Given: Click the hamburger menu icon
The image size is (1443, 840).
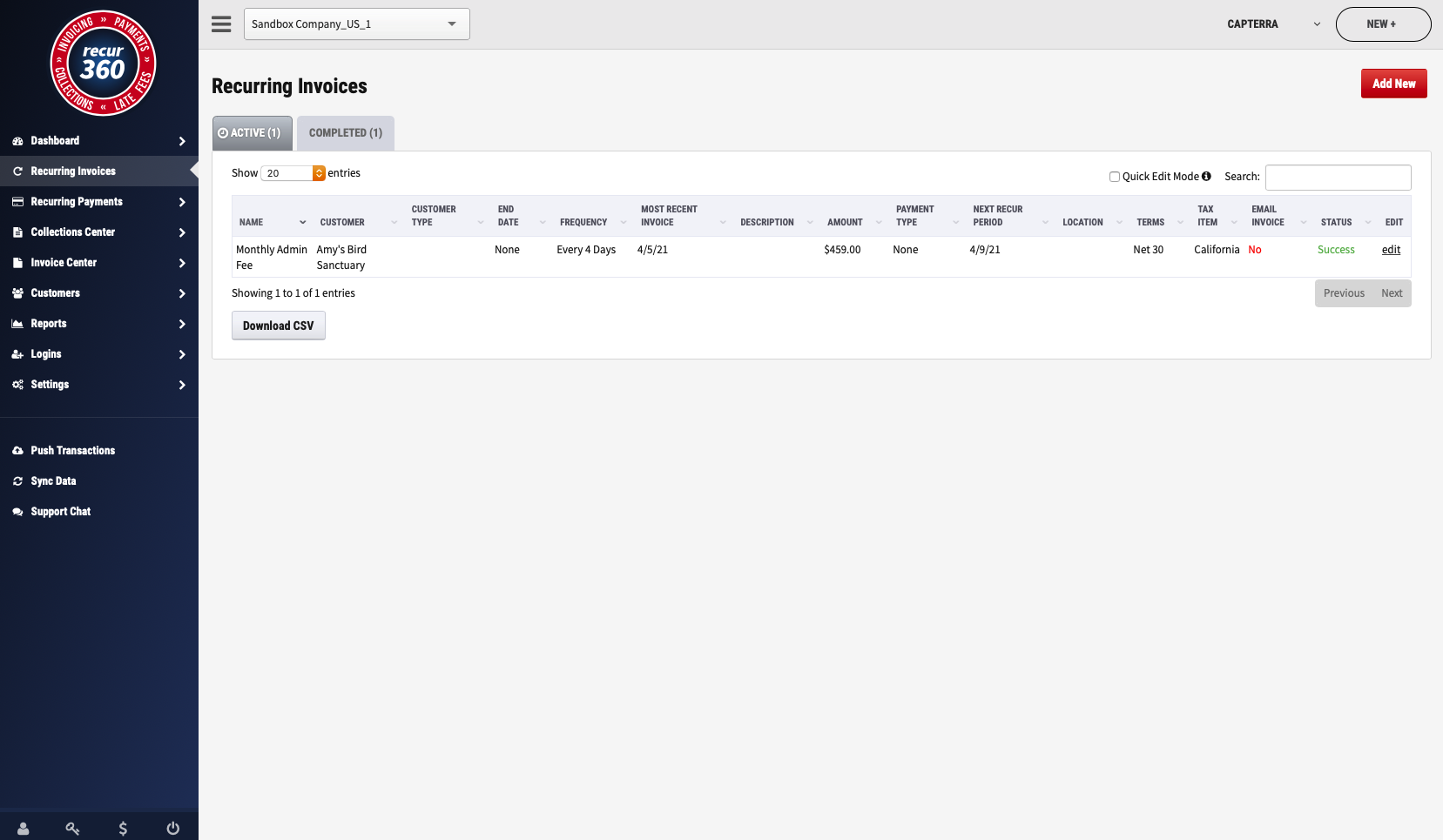Looking at the screenshot, I should (x=221, y=24).
